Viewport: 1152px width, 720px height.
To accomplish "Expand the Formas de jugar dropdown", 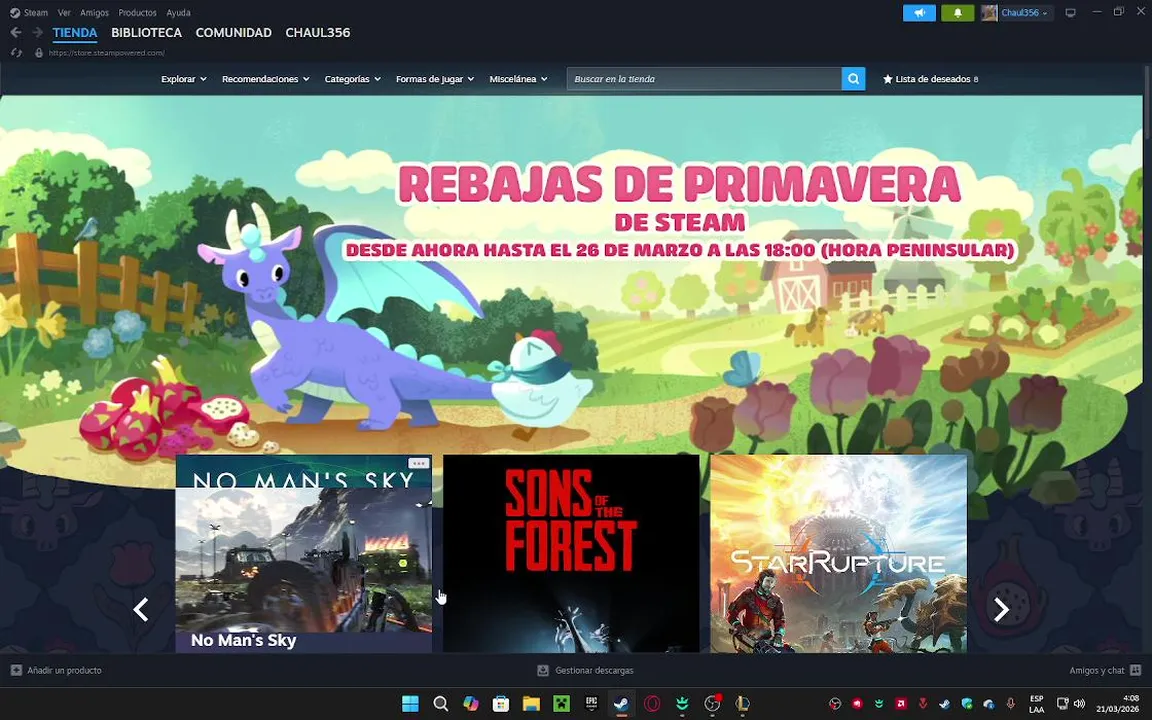I will [435, 79].
